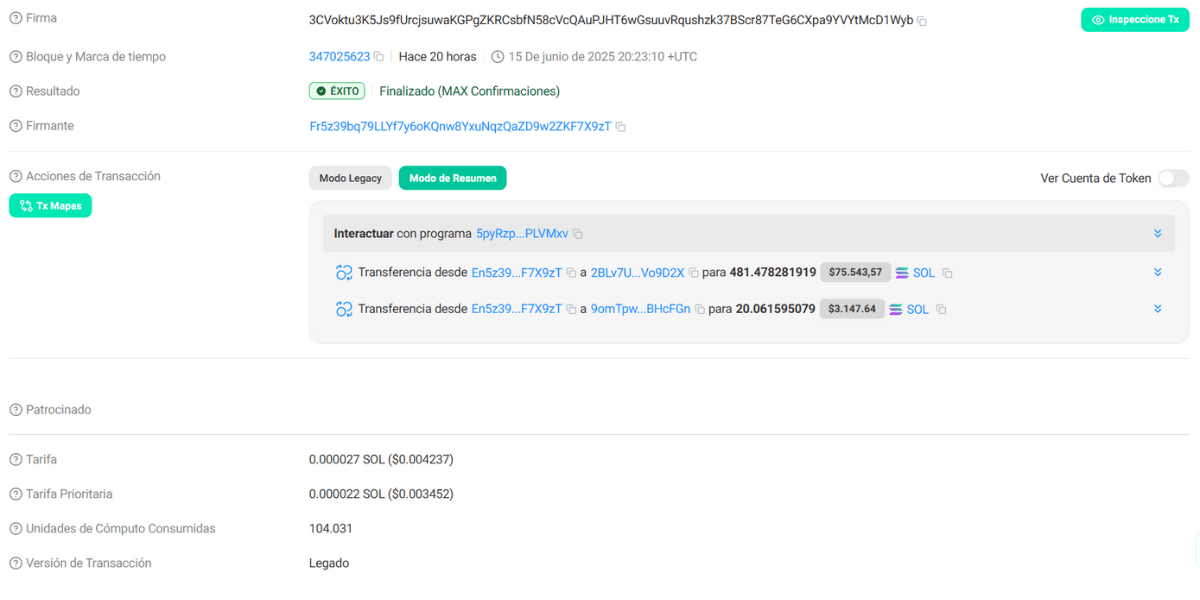The height and width of the screenshot is (600, 1200).
Task: Copy block number 347025623
Action: click(379, 57)
